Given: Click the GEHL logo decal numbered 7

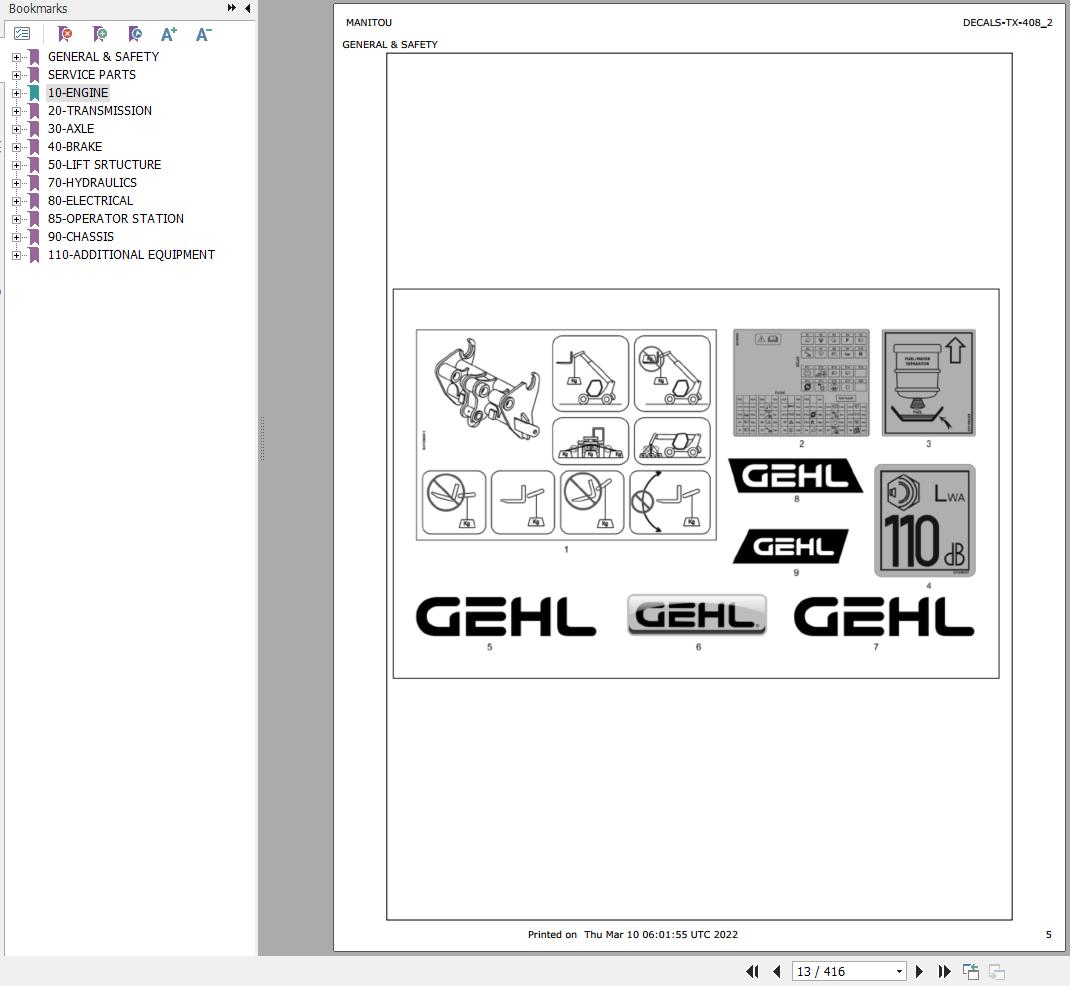Looking at the screenshot, I should coord(884,617).
